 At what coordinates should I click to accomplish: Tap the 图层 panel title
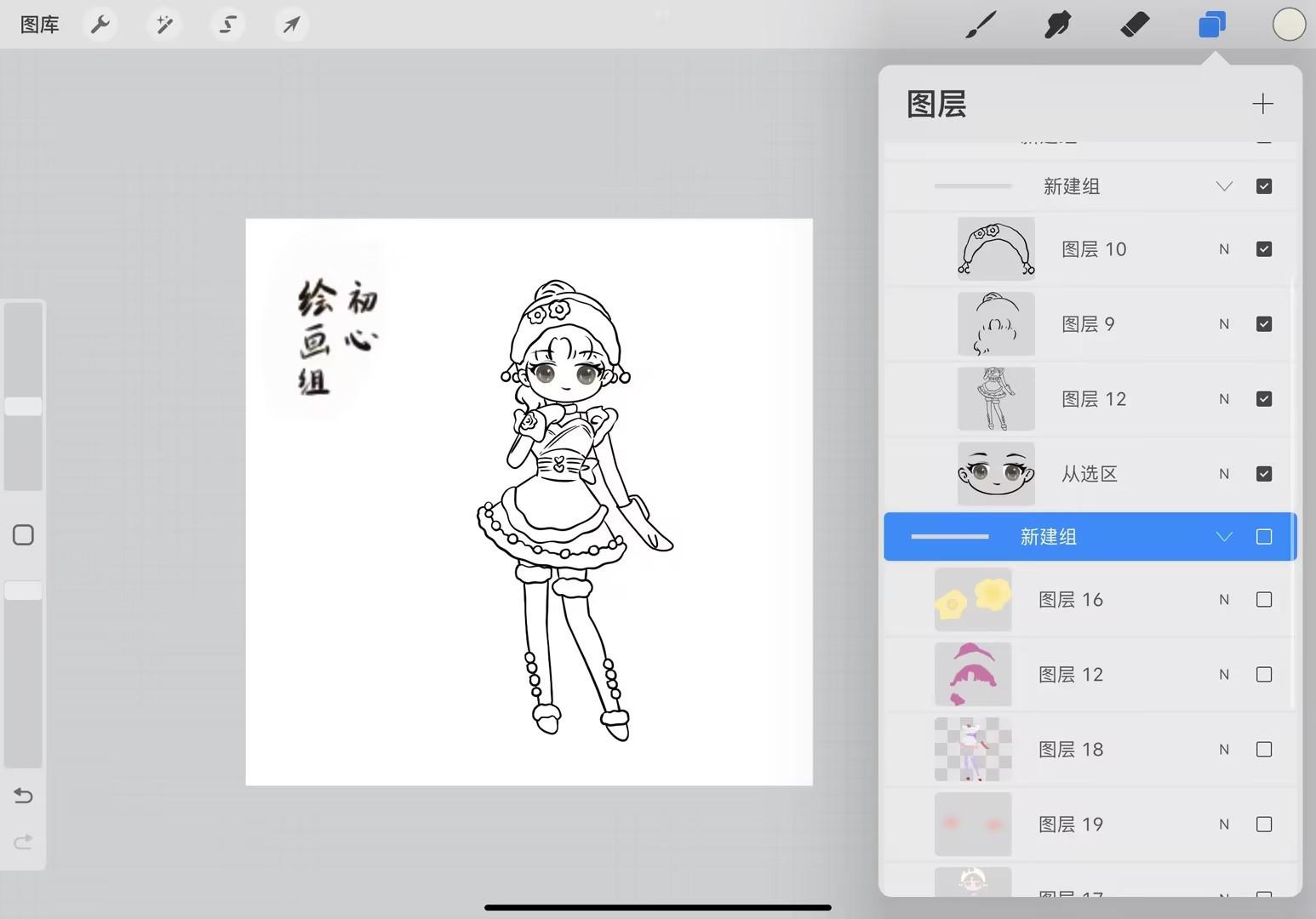click(x=936, y=104)
